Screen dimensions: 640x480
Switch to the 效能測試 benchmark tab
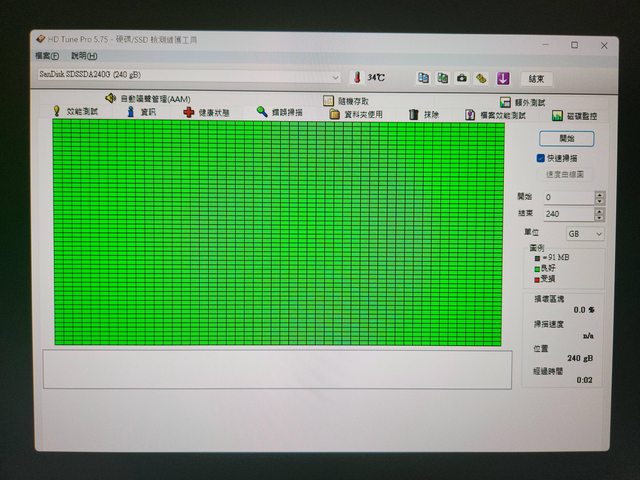coord(75,112)
